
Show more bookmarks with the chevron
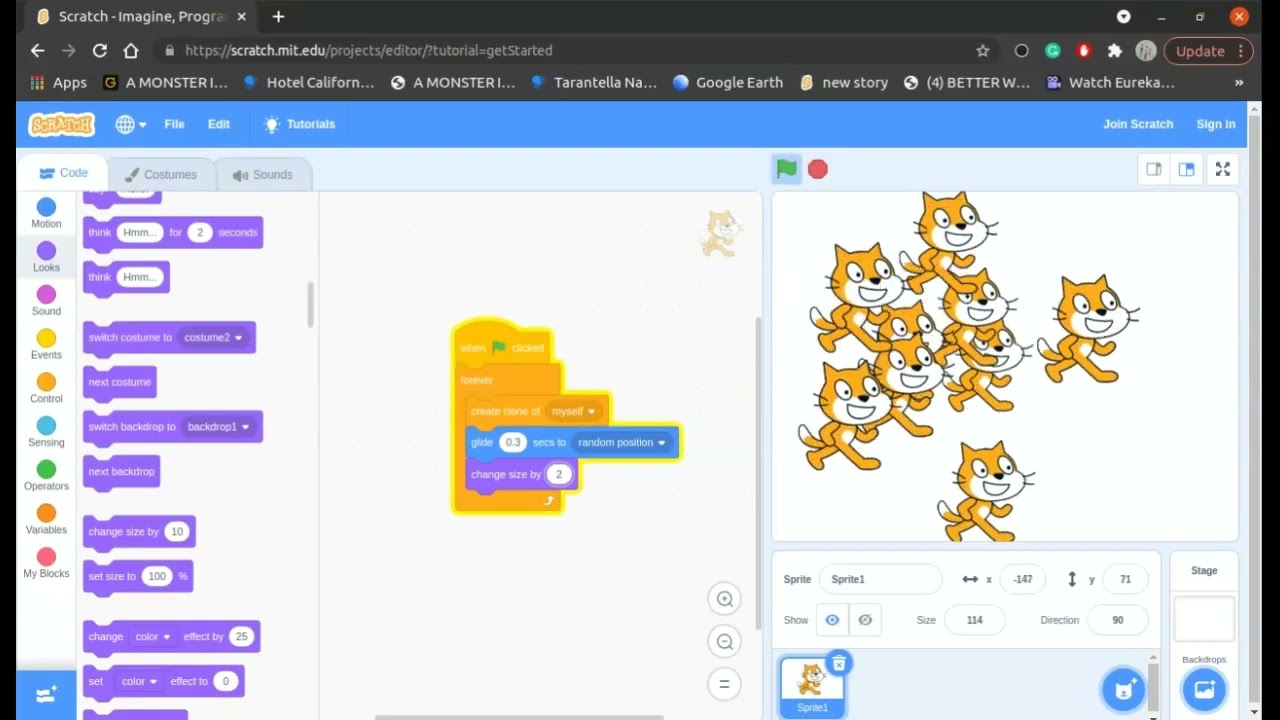point(1239,83)
